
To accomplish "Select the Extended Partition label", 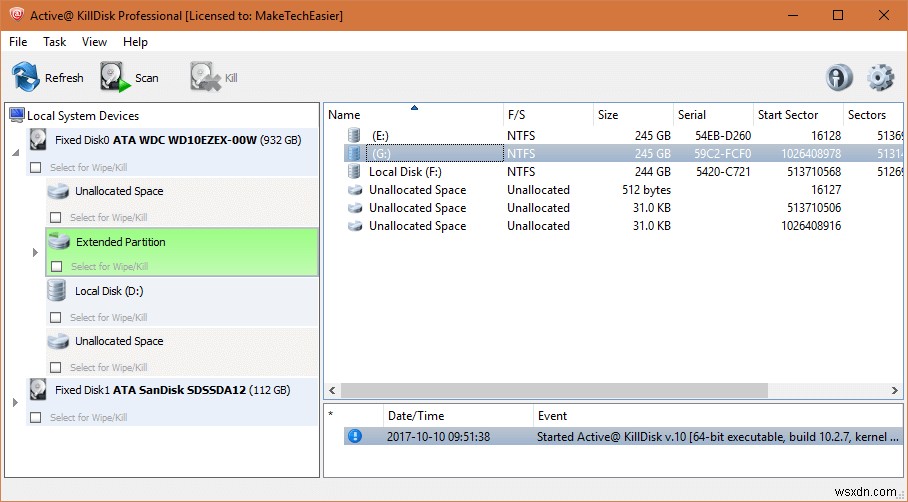I will pos(120,242).
